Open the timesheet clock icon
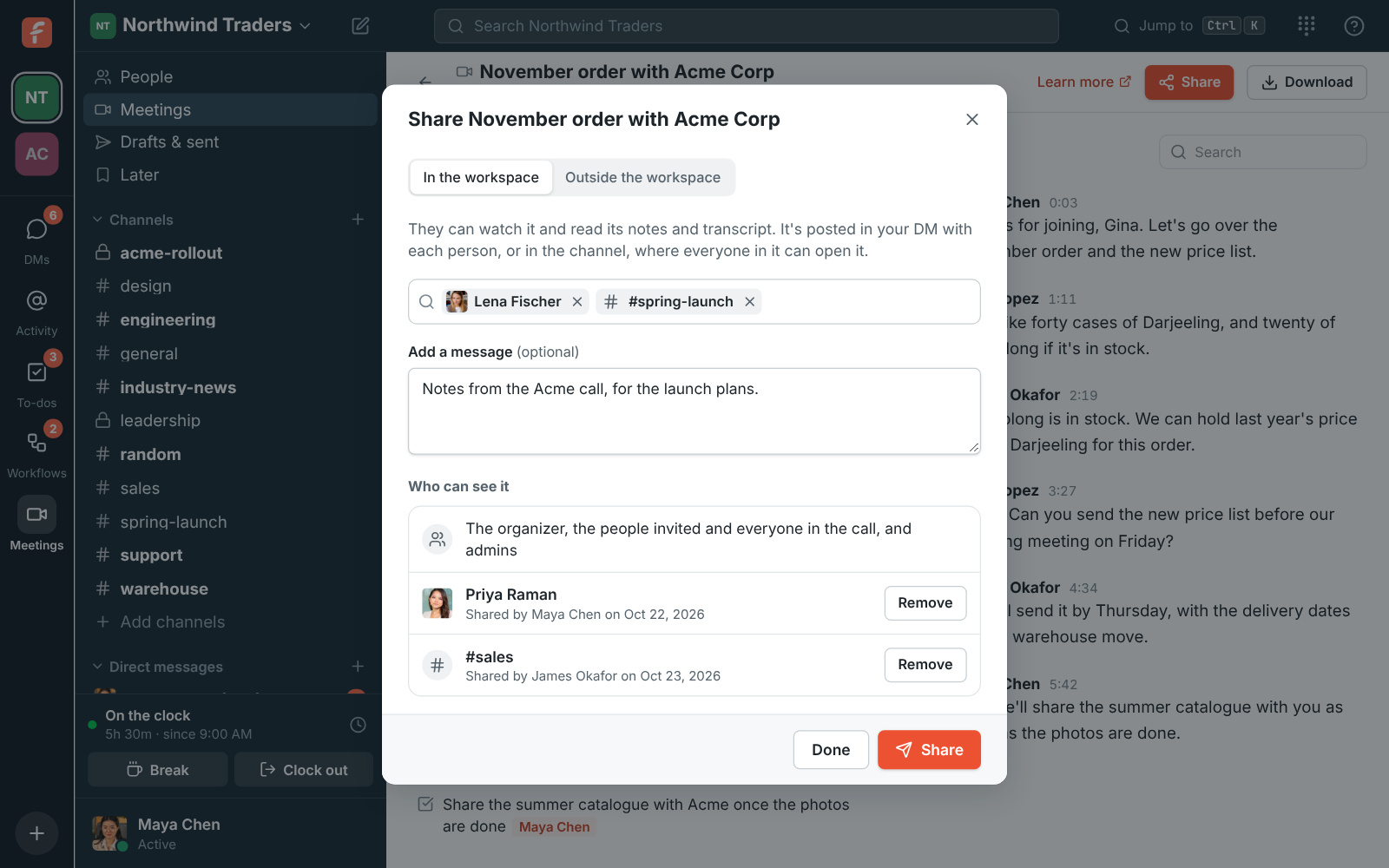Viewport: 1389px width, 868px height. point(358,724)
